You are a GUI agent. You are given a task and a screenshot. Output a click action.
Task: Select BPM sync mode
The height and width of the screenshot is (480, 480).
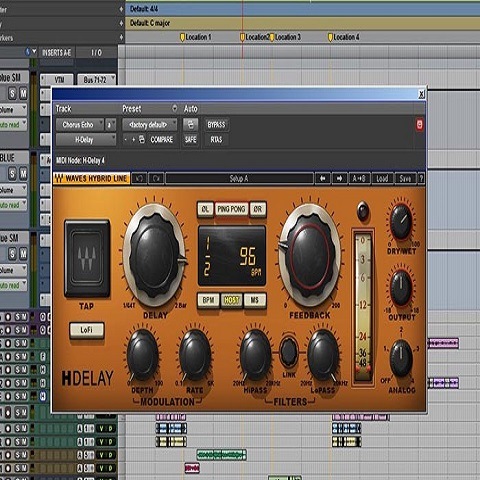tap(208, 300)
